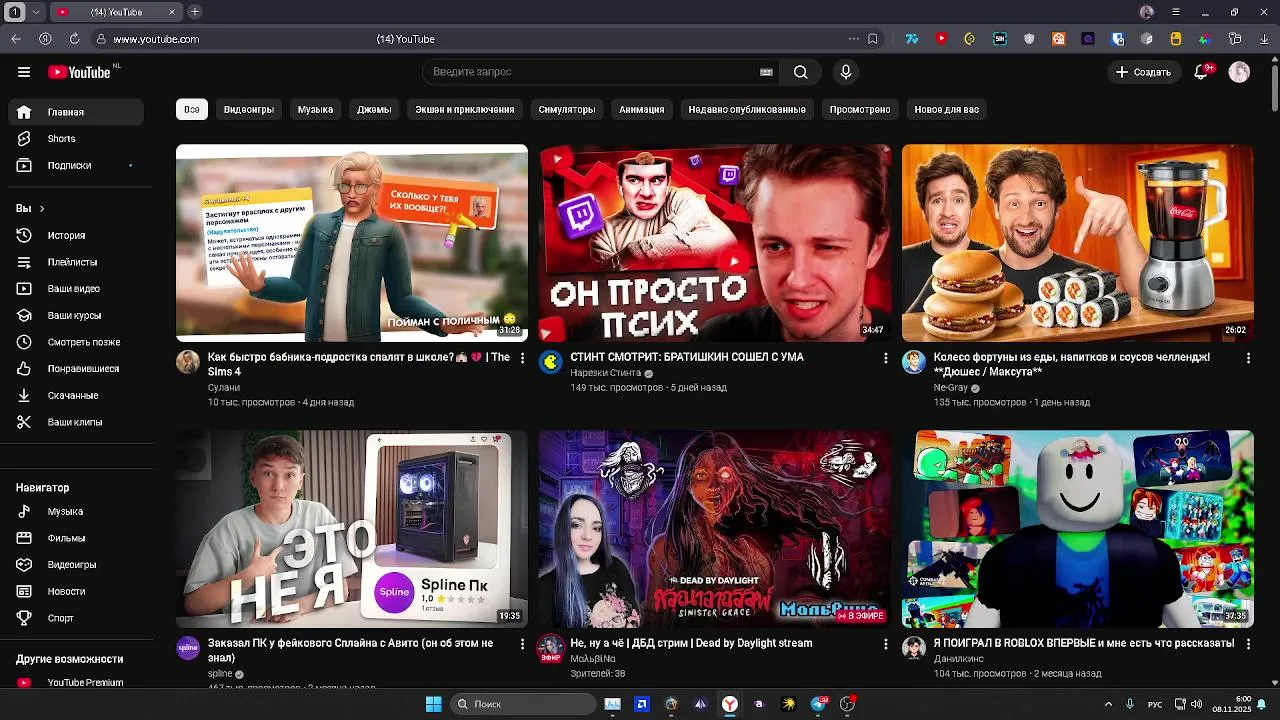This screenshot has height=720, width=1280.
Task: Go to Shorts in the sidebar
Action: [x=76, y=139]
